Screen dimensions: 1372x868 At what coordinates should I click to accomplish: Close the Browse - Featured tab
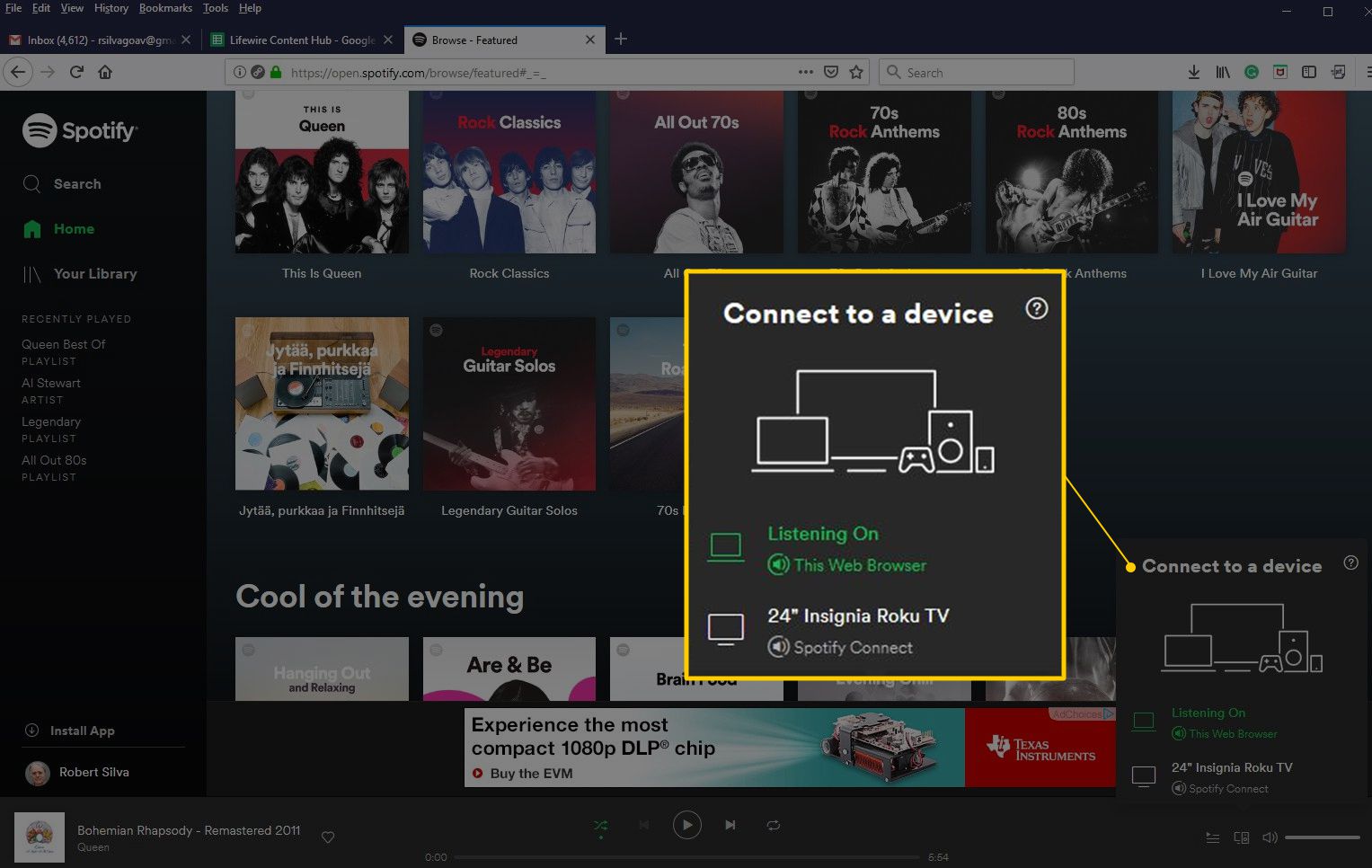pos(590,40)
